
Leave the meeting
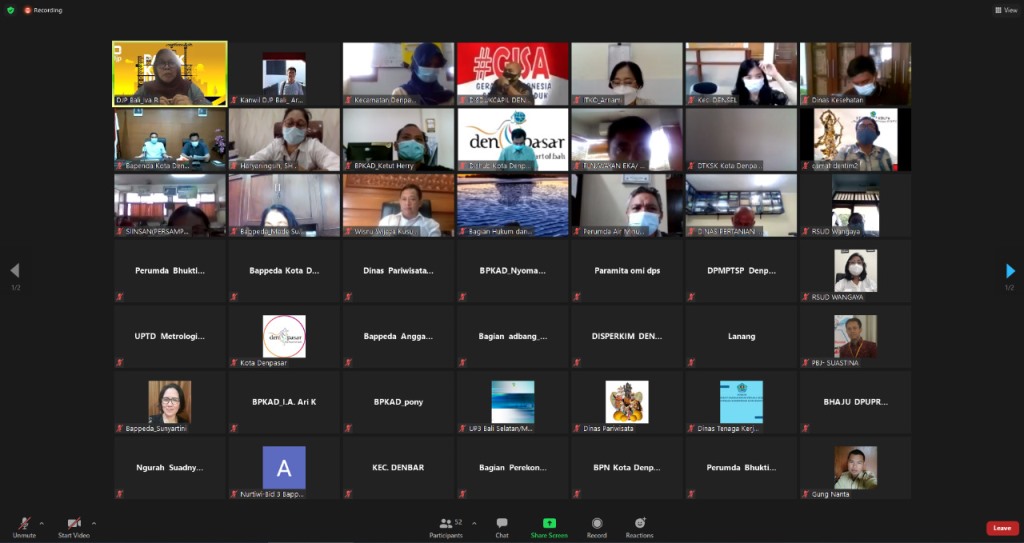pos(1002,528)
